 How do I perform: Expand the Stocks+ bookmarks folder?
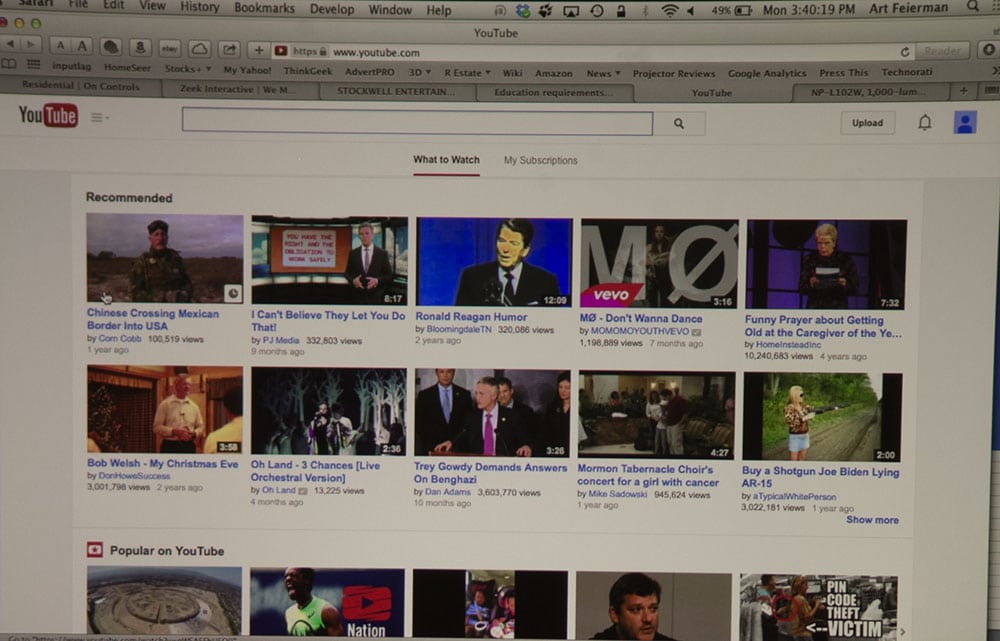188,68
